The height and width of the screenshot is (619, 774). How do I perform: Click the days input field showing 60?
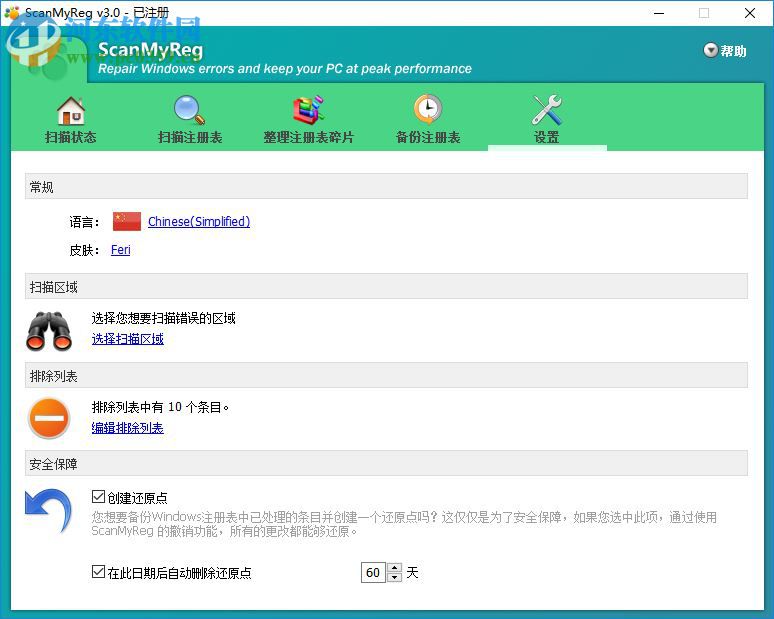(374, 573)
